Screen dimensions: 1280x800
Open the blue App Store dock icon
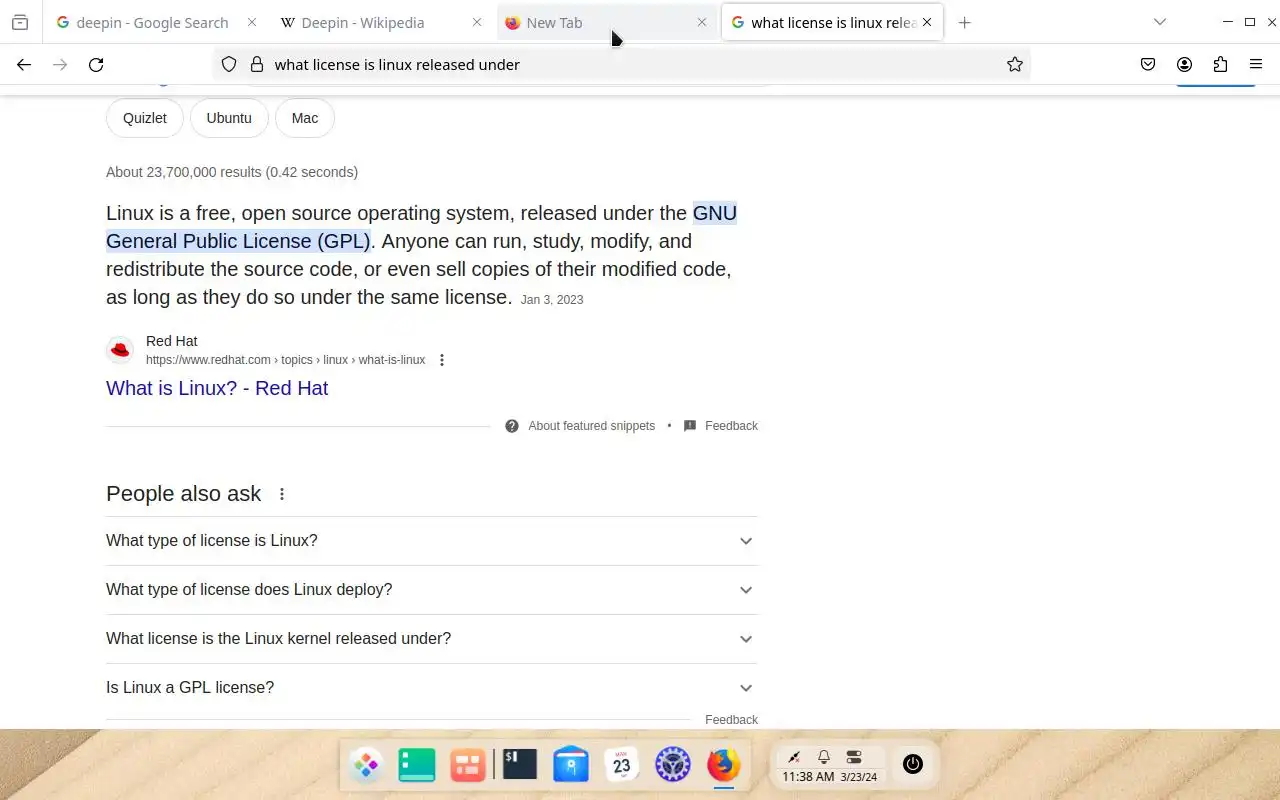(571, 765)
